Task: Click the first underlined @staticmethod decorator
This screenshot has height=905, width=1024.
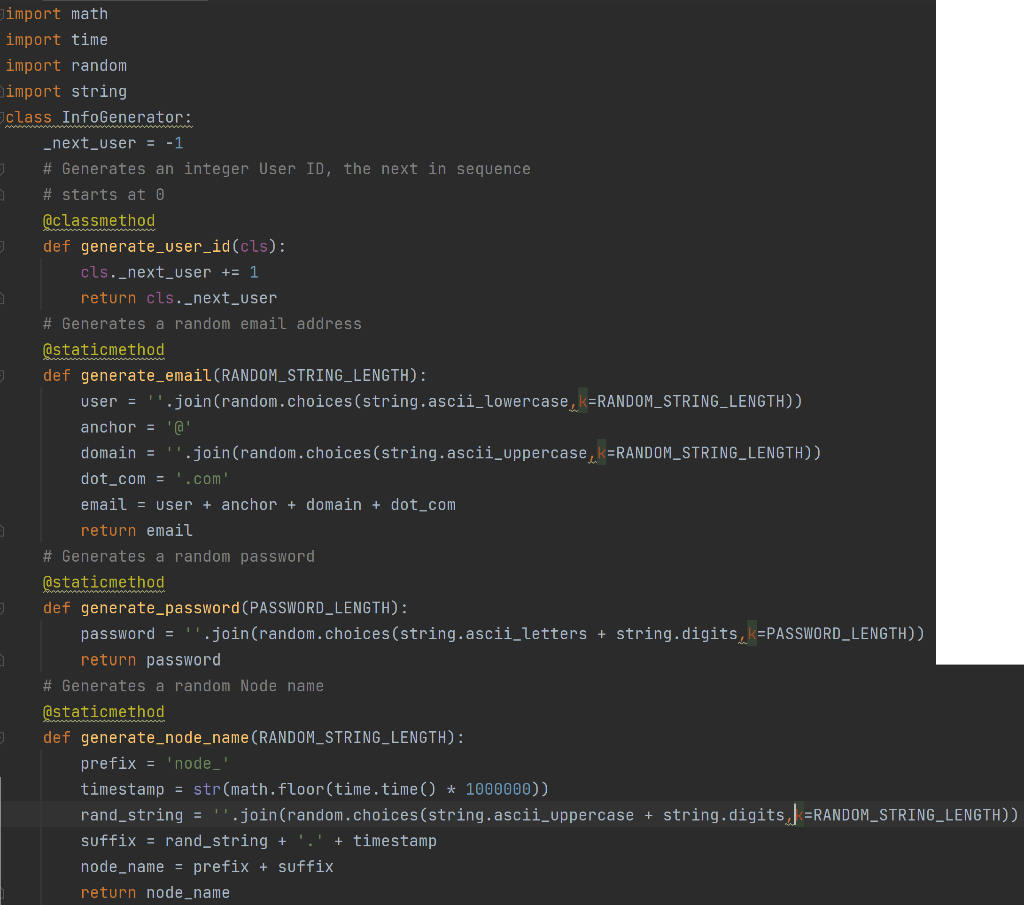Action: 103,349
